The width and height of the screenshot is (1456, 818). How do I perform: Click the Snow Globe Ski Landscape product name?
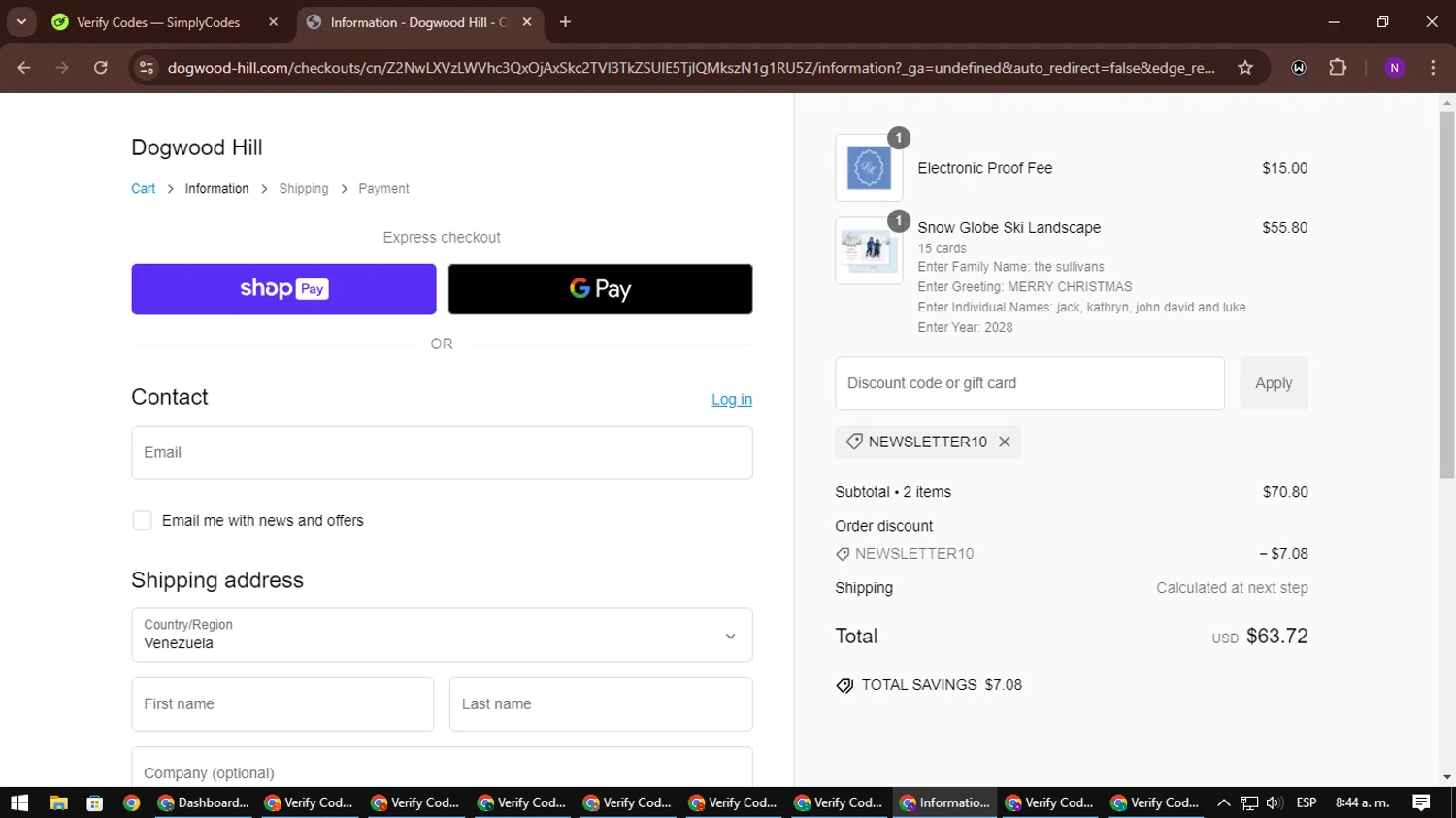coord(1009,228)
